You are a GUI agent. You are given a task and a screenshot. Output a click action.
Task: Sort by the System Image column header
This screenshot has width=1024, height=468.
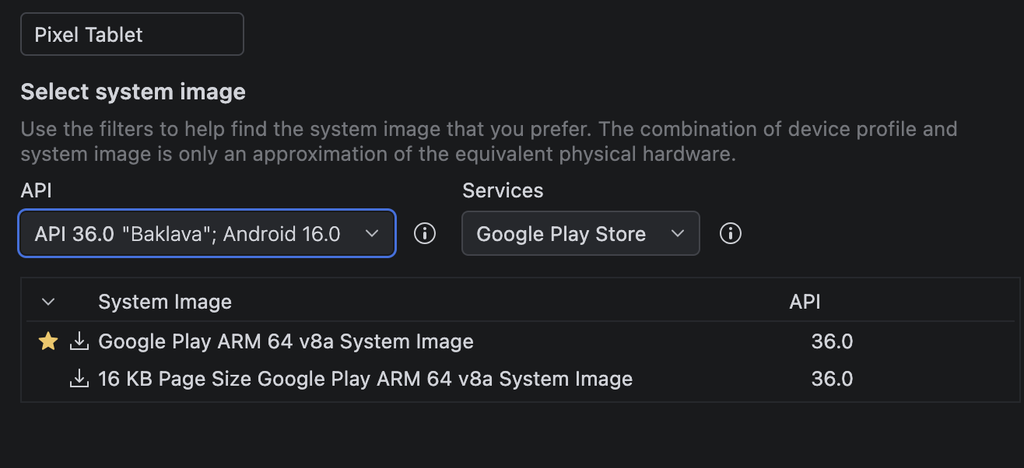tap(165, 302)
